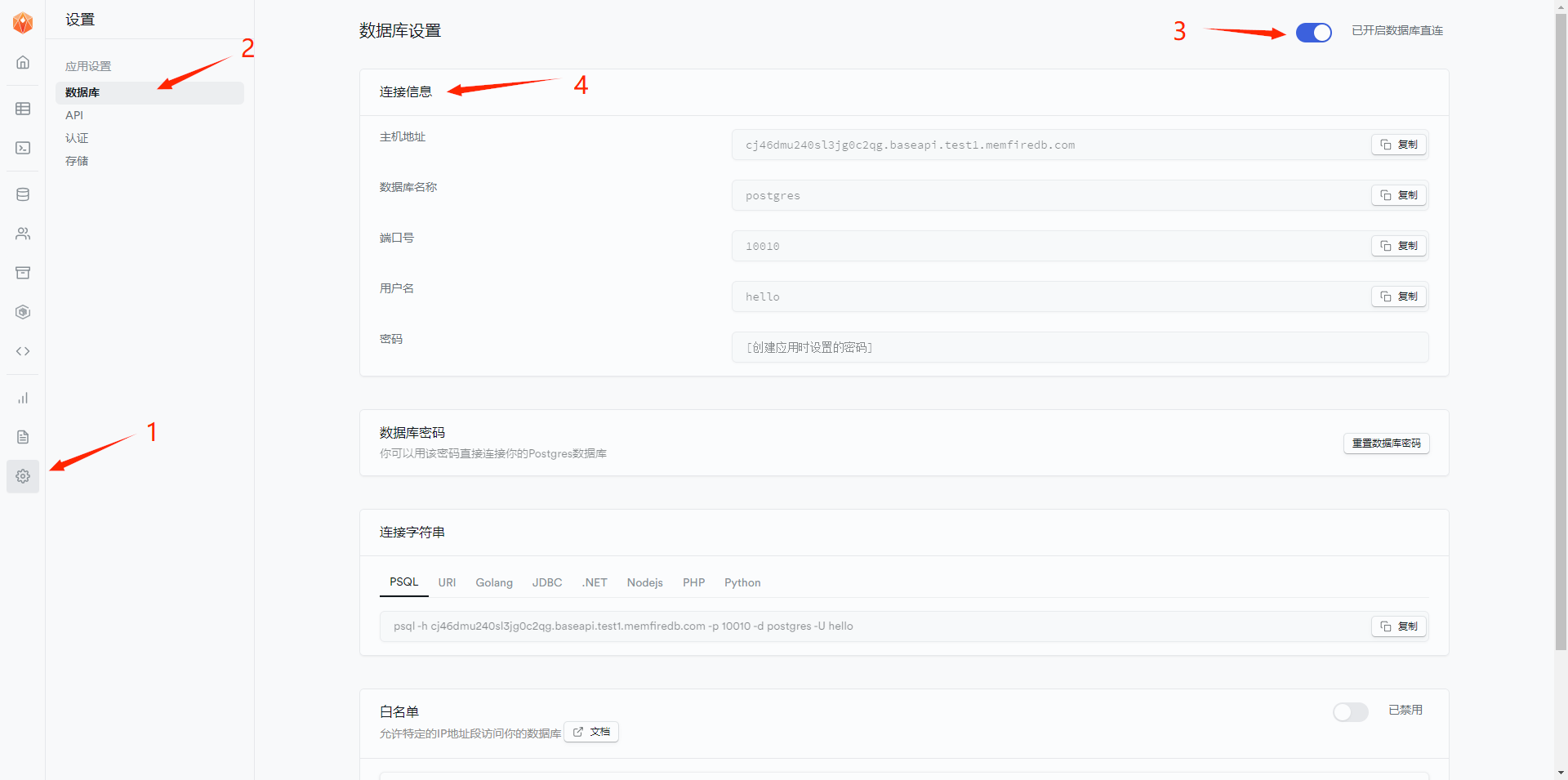Click the MemFire logo icon
Image resolution: width=1568 pixels, height=780 pixels.
[23, 23]
